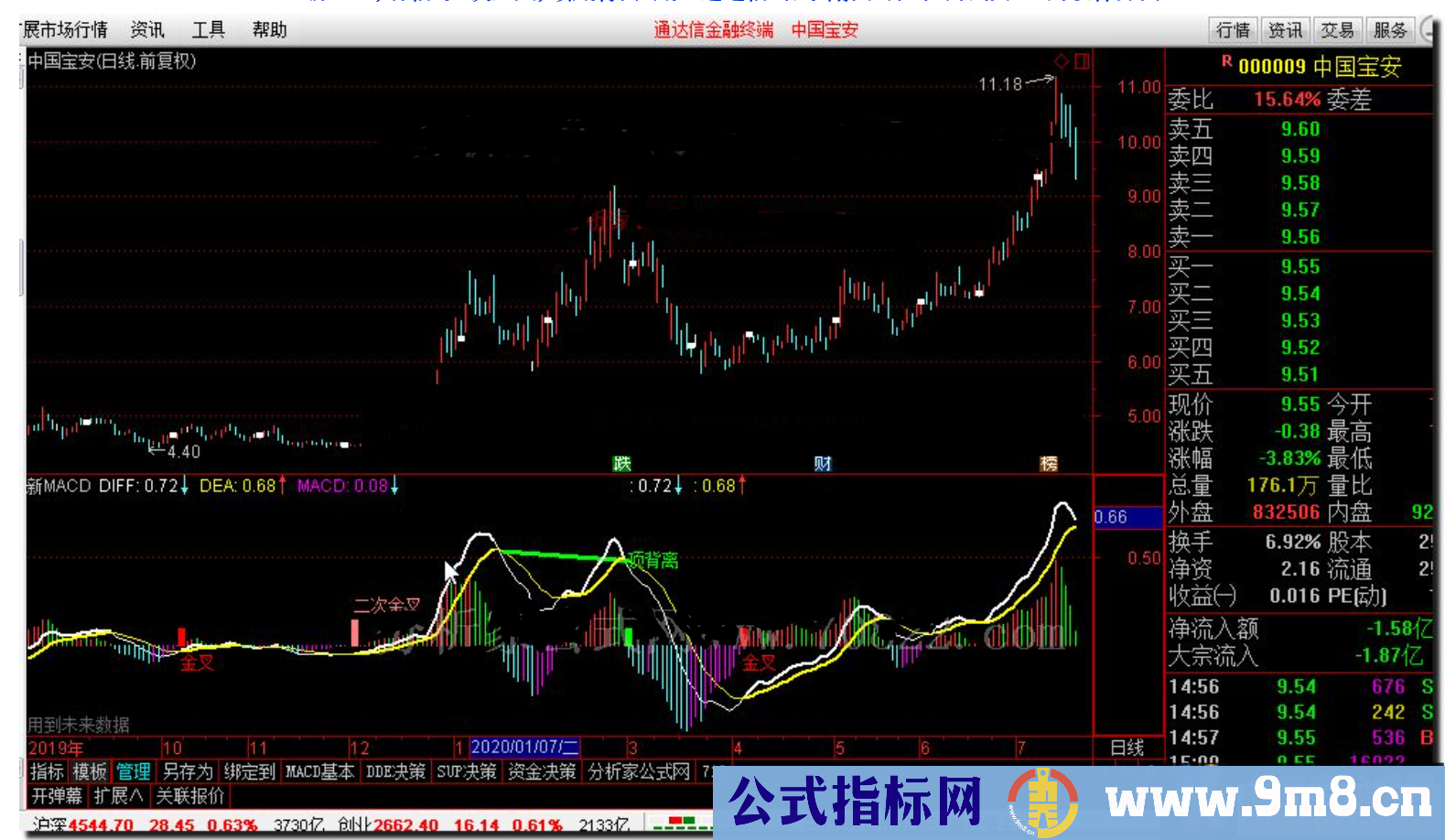Switch to DDE决策 indicator tab
This screenshot has width=1445, height=840.
click(x=395, y=771)
